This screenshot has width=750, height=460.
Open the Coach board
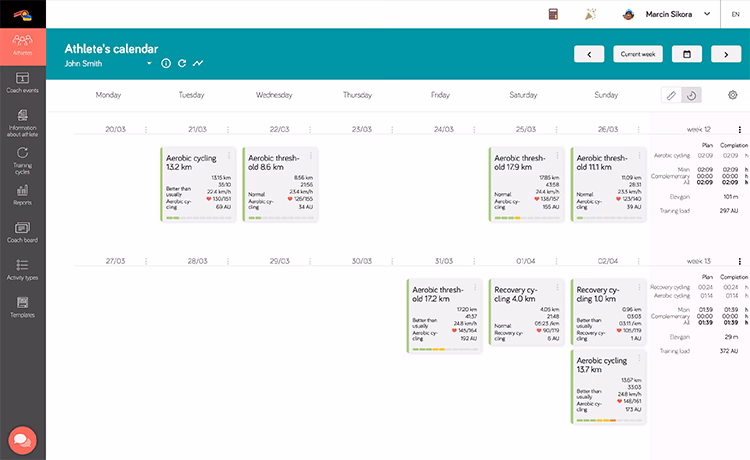22,232
